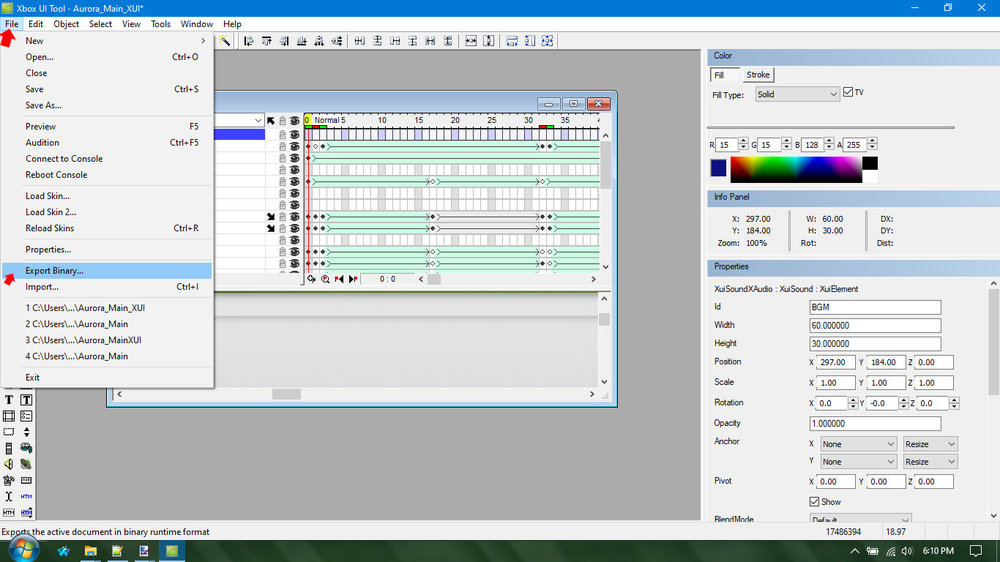Select the magic wand toolbar icon
The height and width of the screenshot is (562, 1000).
[224, 41]
